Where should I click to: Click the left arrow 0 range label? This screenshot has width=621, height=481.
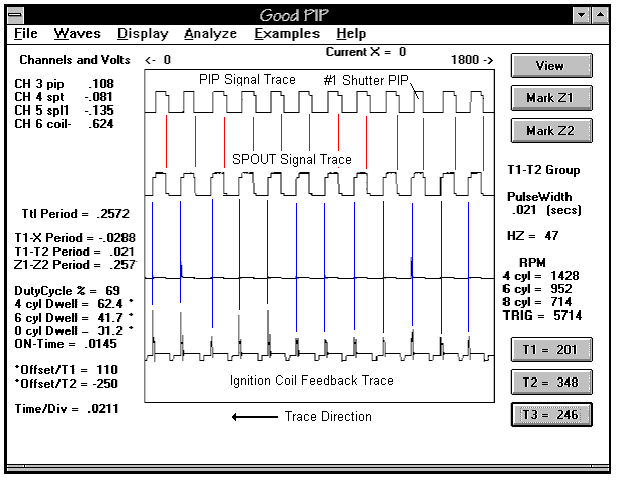coord(158,60)
